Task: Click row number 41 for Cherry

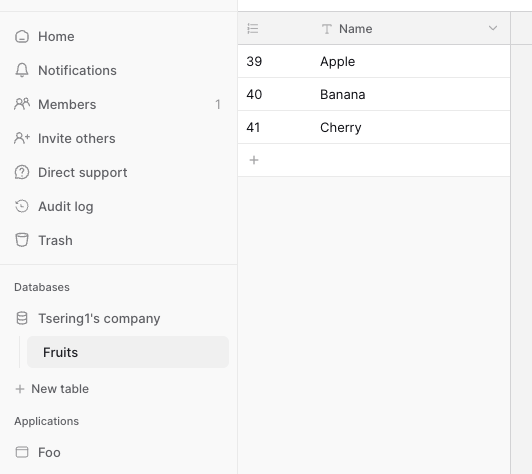Action: point(253,128)
